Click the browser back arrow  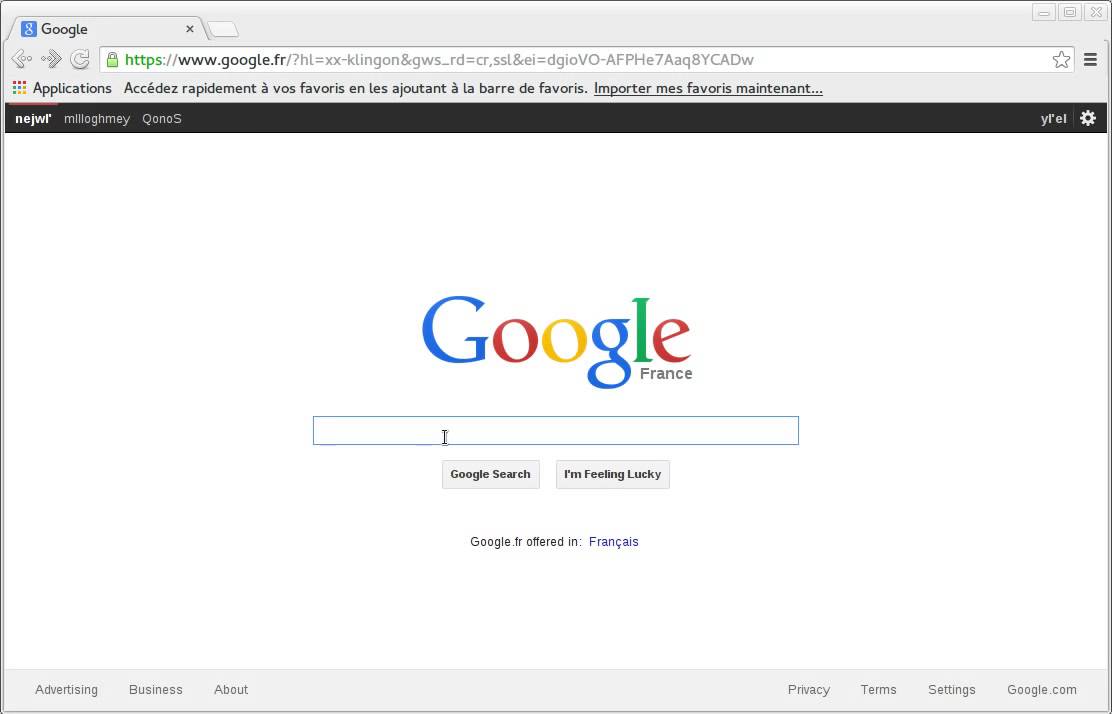point(21,59)
